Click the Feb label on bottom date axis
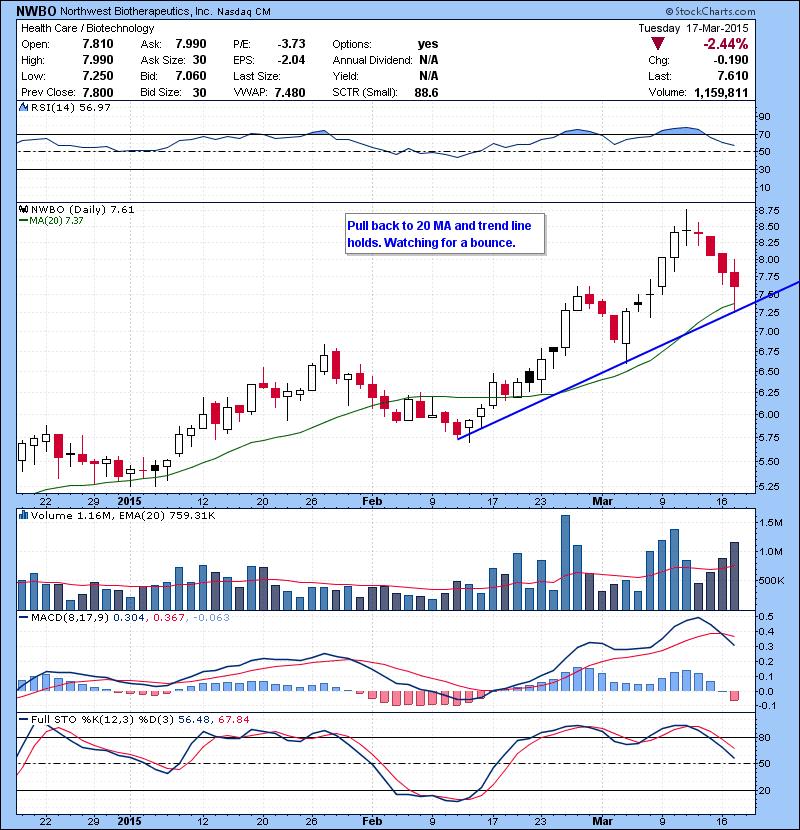 [x=372, y=820]
